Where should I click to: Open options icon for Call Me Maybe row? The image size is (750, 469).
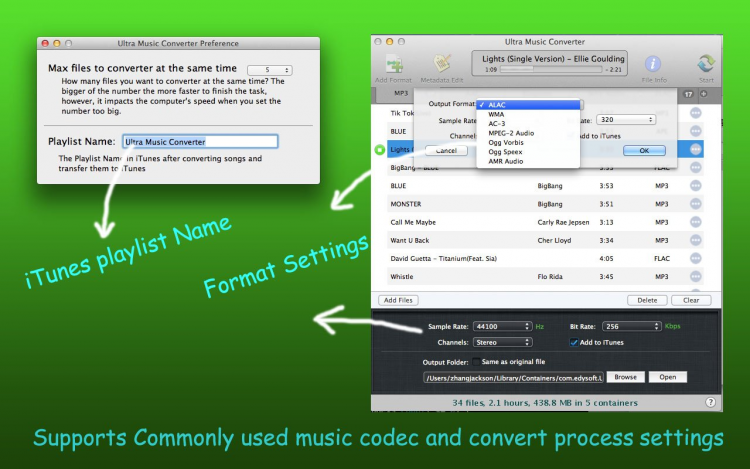click(695, 222)
